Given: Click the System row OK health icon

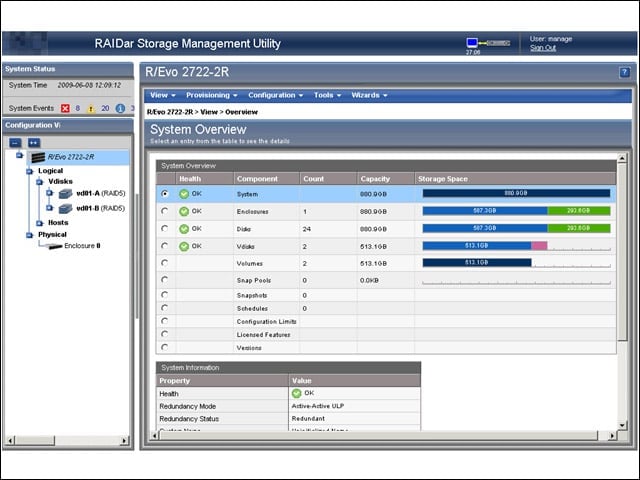Looking at the screenshot, I should 184,194.
